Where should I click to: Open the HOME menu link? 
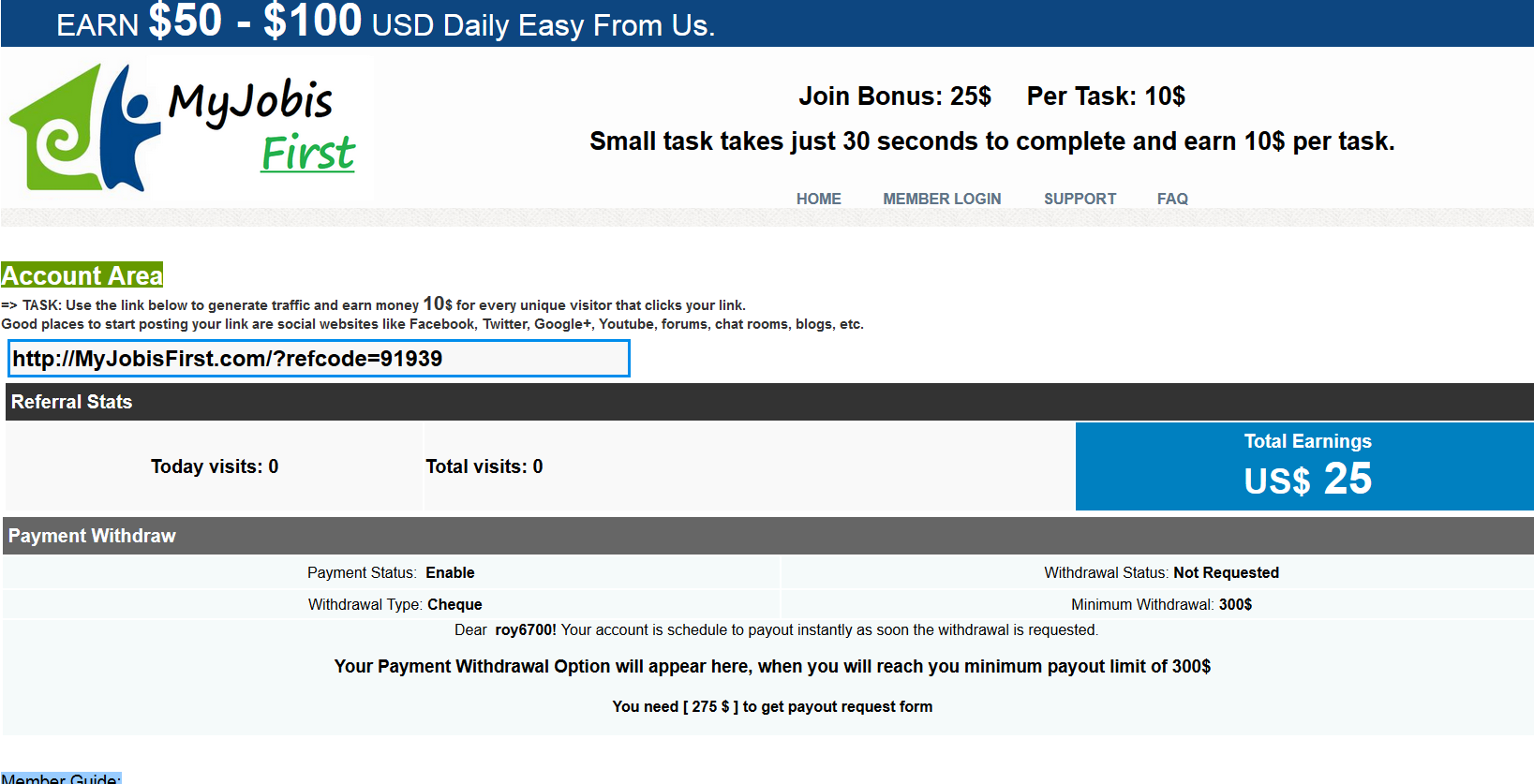click(818, 199)
